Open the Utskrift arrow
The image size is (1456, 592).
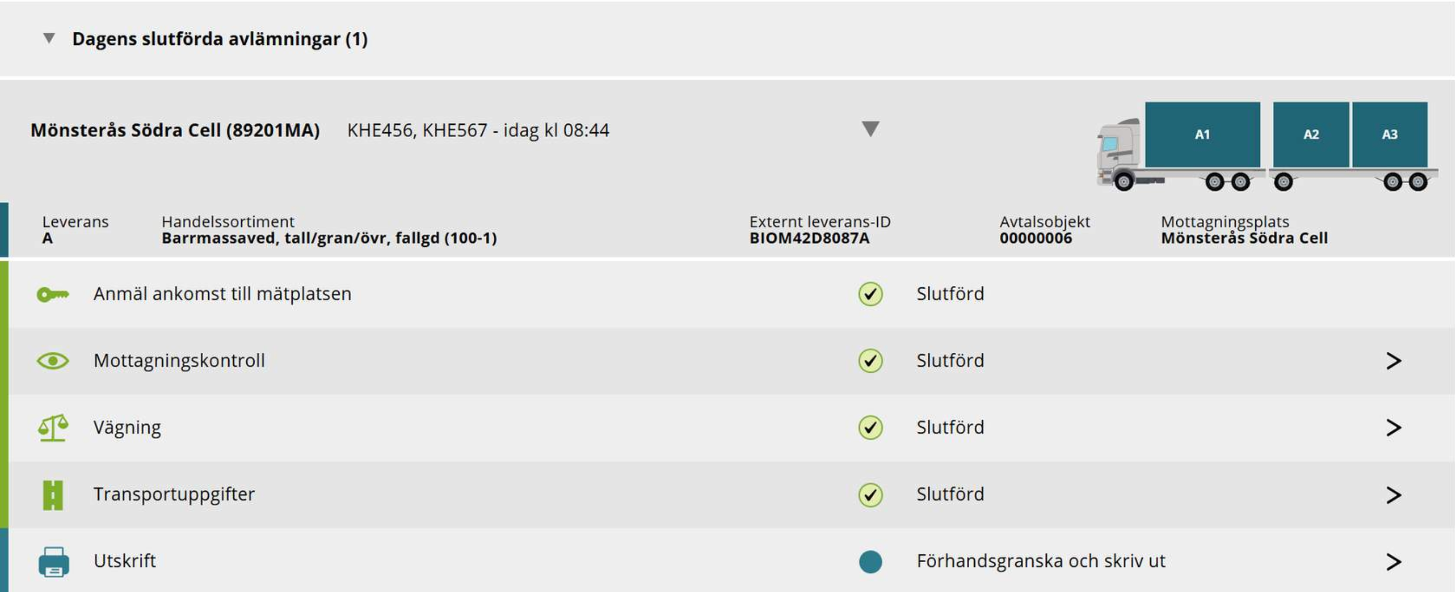[1394, 562]
